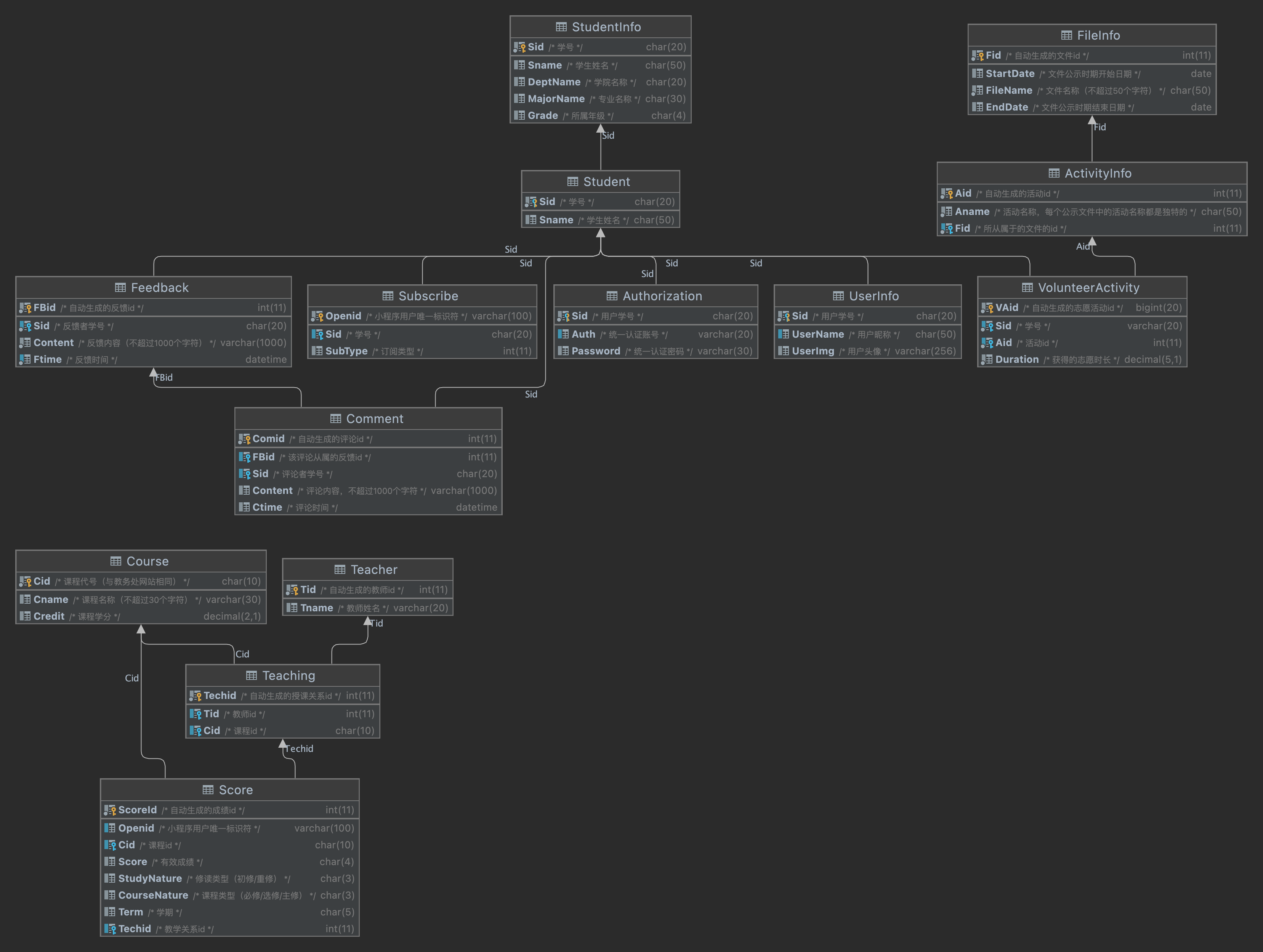Click the key icon beside Techid in Teaching
Screen dimensions: 1263x952
pos(195,696)
